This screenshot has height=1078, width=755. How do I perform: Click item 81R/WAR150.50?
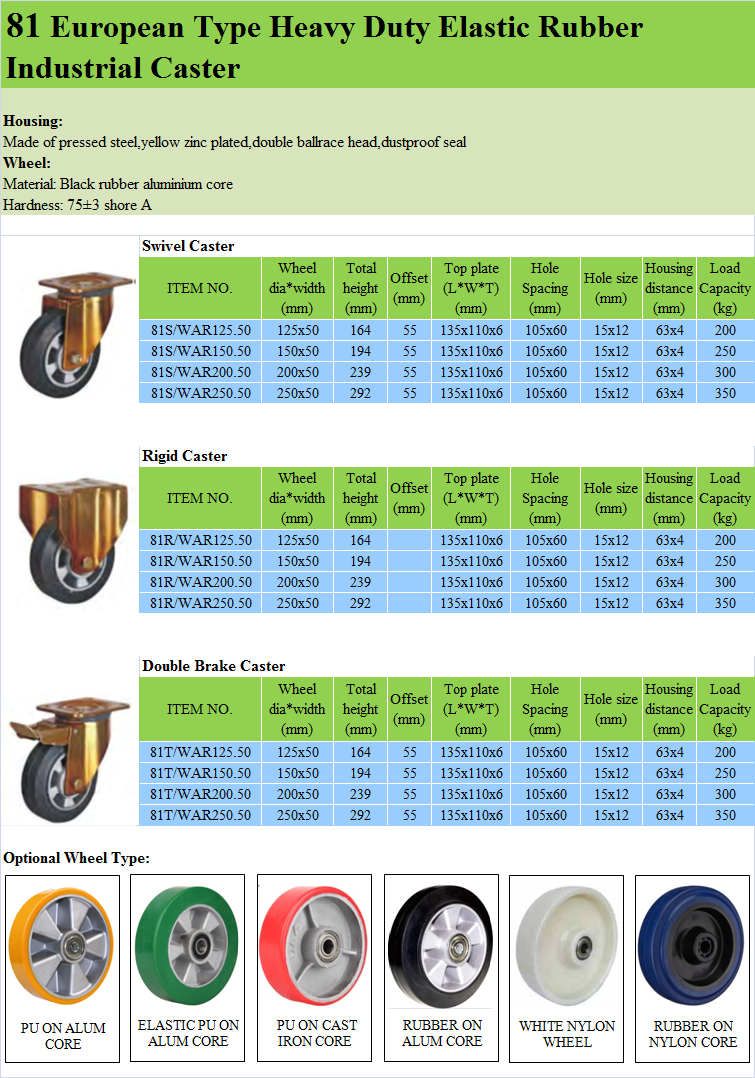pos(200,561)
